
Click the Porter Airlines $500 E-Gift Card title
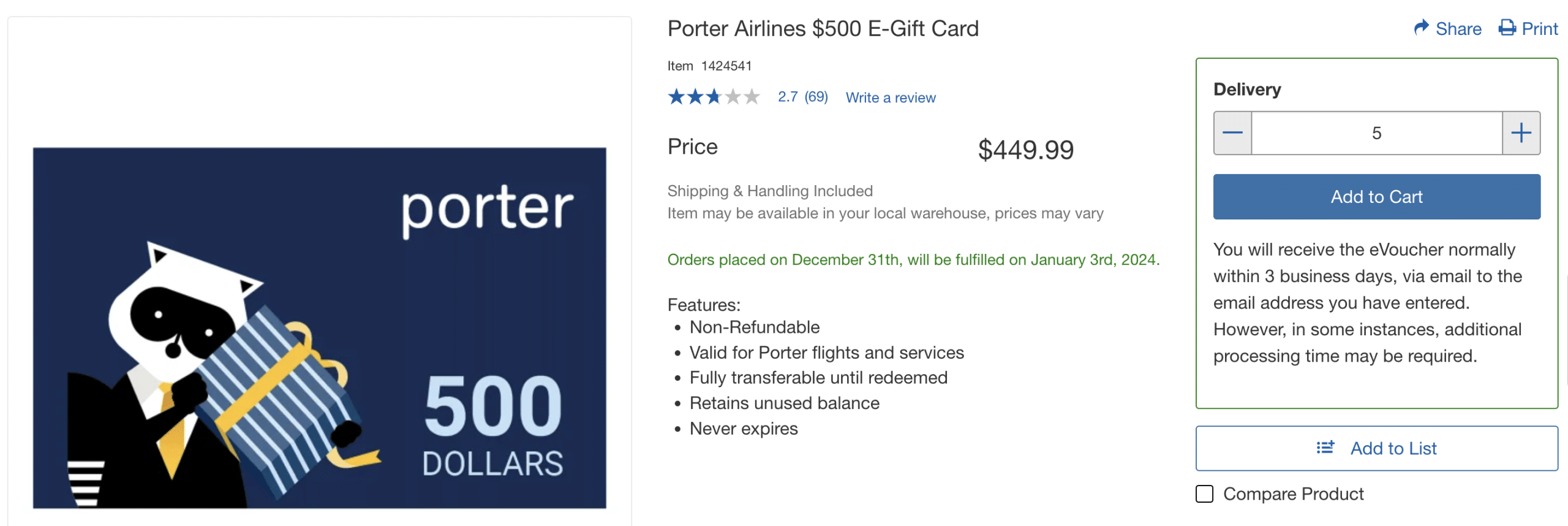point(823,29)
